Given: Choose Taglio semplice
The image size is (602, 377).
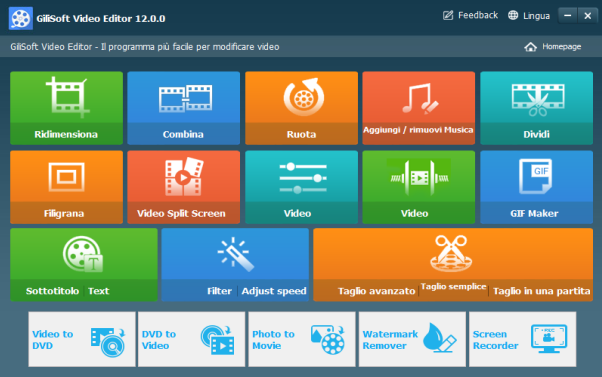Looking at the screenshot, I should point(453,287).
